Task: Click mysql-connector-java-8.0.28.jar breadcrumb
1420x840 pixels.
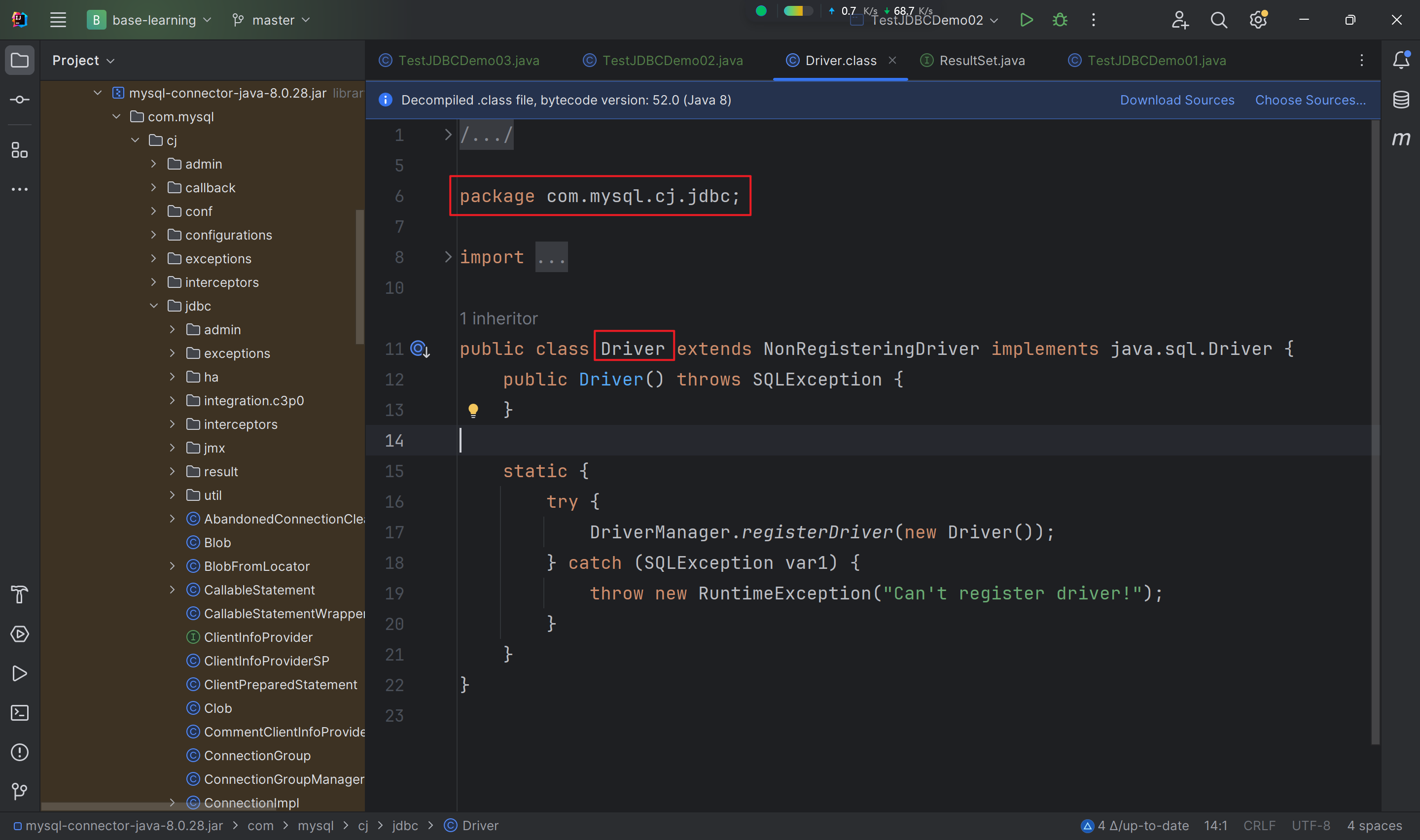Action: [x=118, y=825]
